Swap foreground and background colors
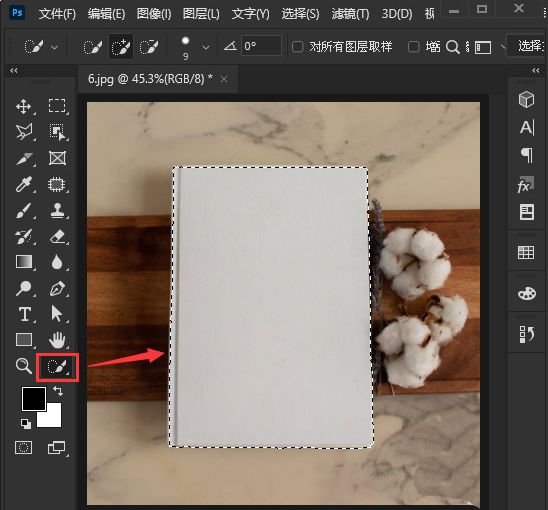 tap(58, 390)
